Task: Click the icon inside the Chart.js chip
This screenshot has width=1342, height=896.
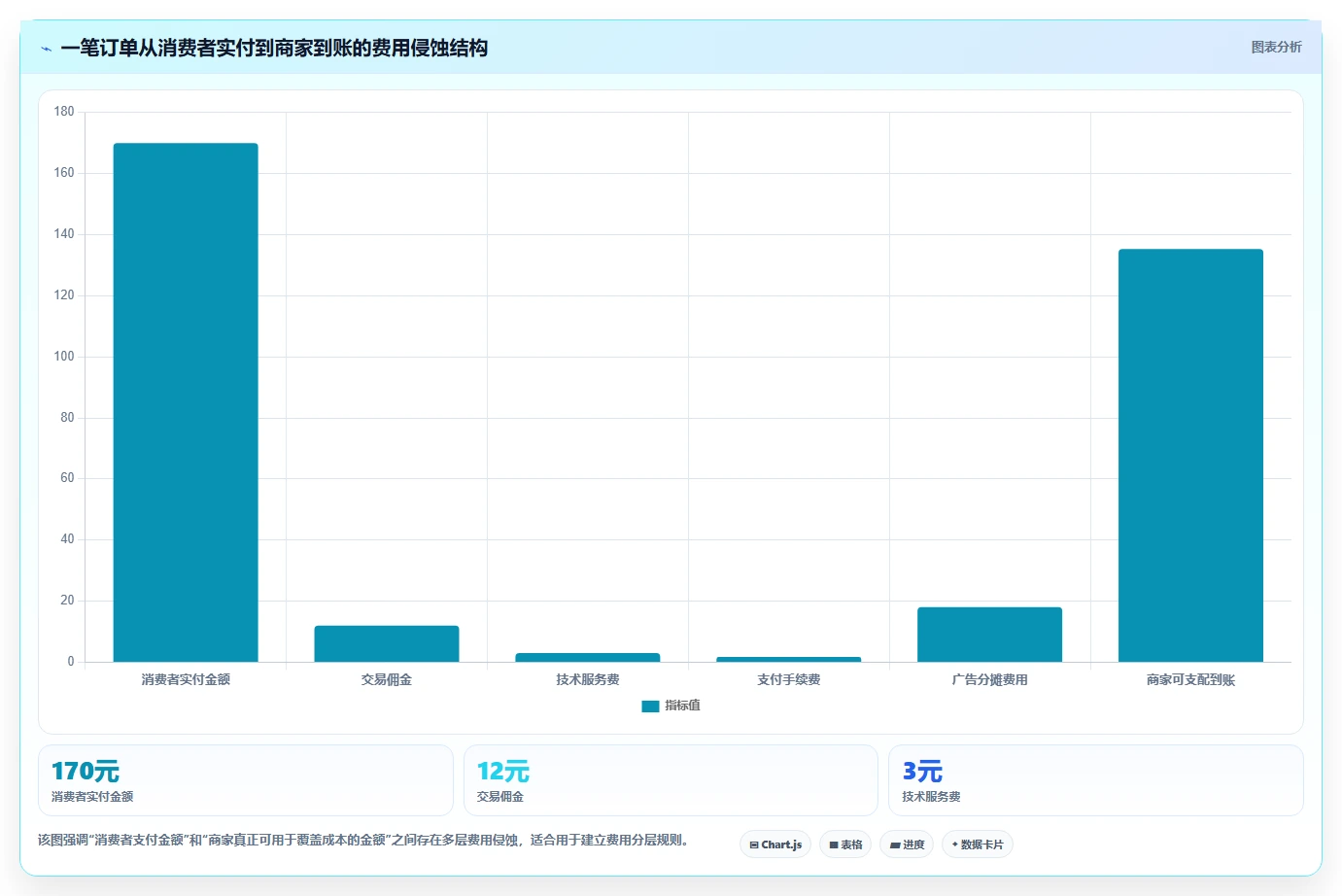Action: [754, 845]
